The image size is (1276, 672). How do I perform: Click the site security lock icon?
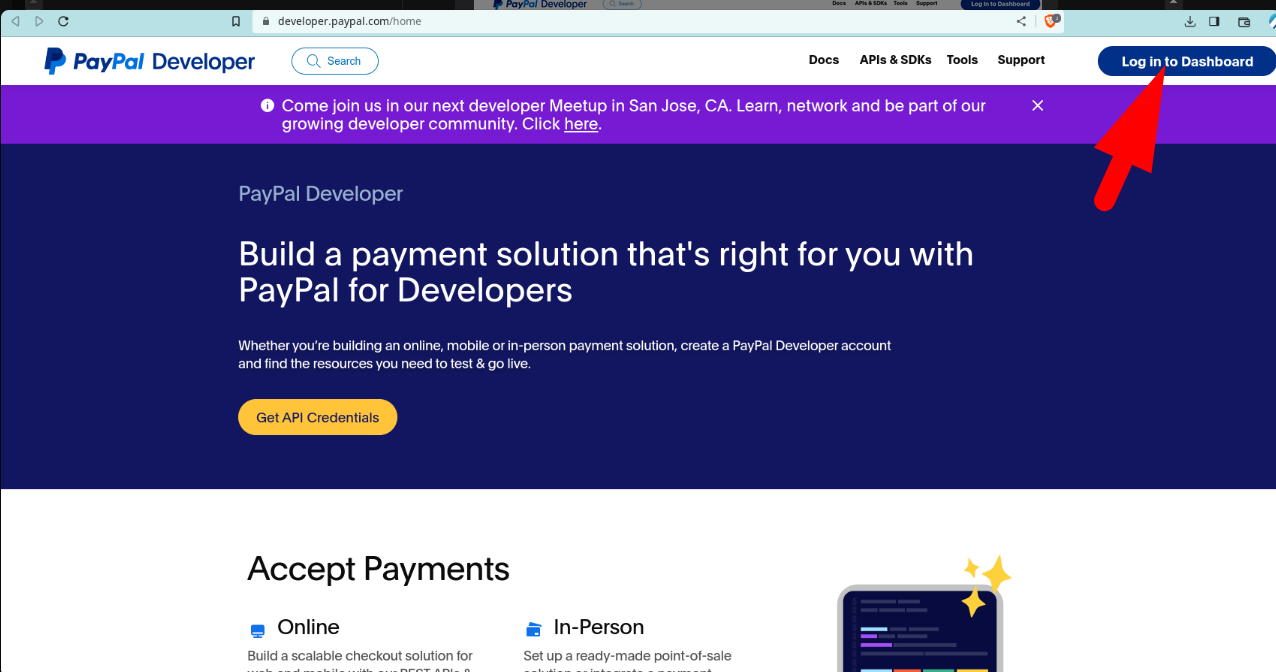(265, 20)
